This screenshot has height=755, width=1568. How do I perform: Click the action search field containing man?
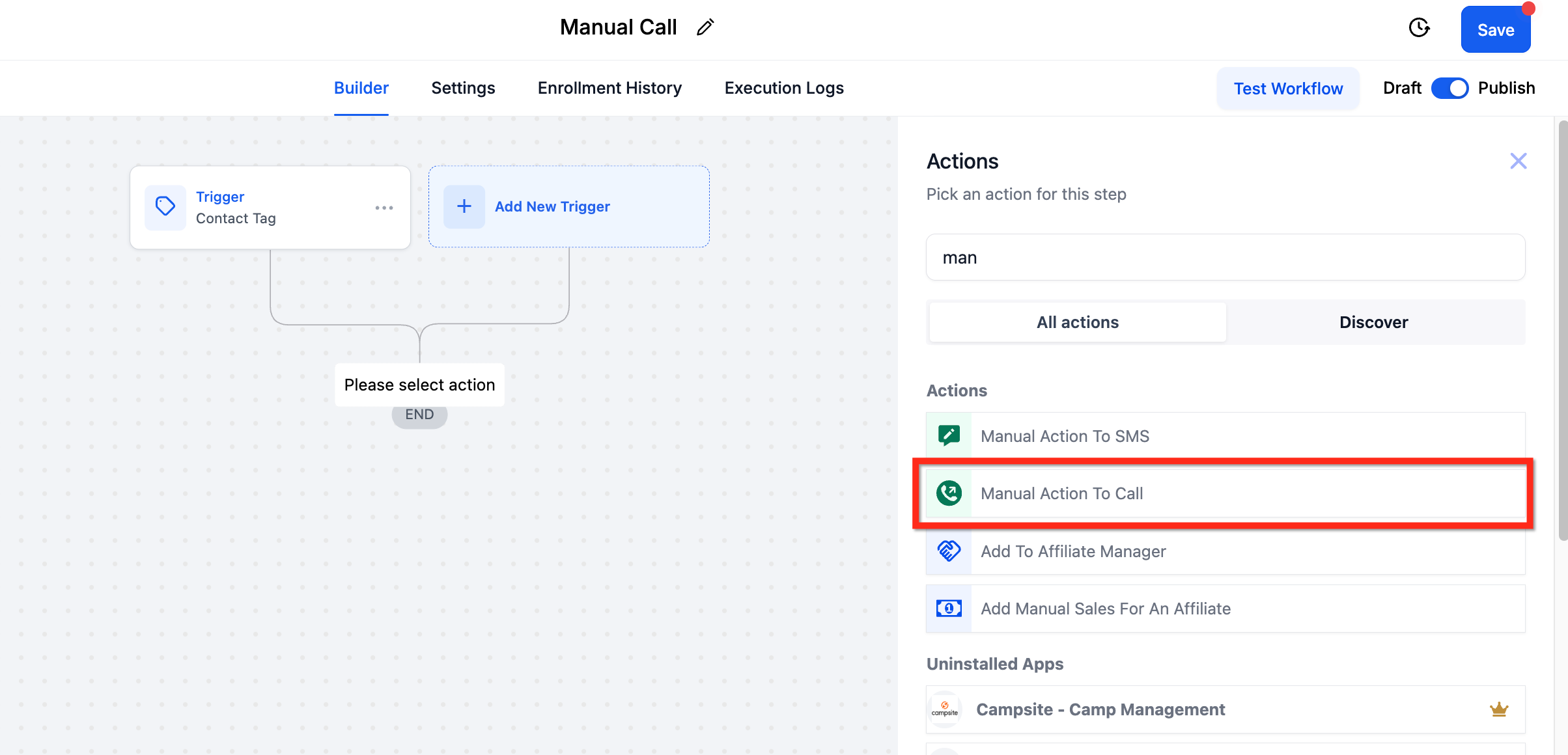[x=1224, y=257]
